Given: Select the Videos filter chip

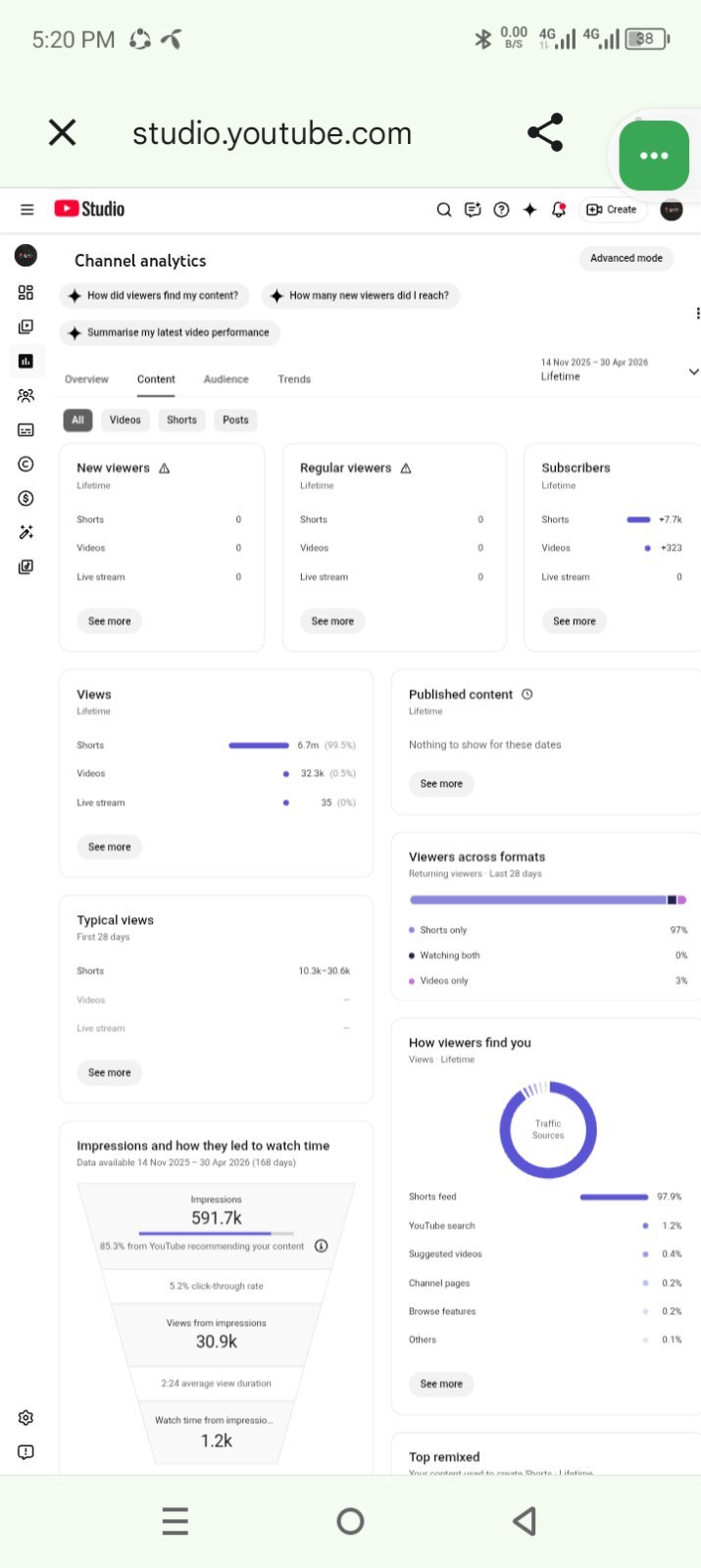Looking at the screenshot, I should (x=125, y=419).
